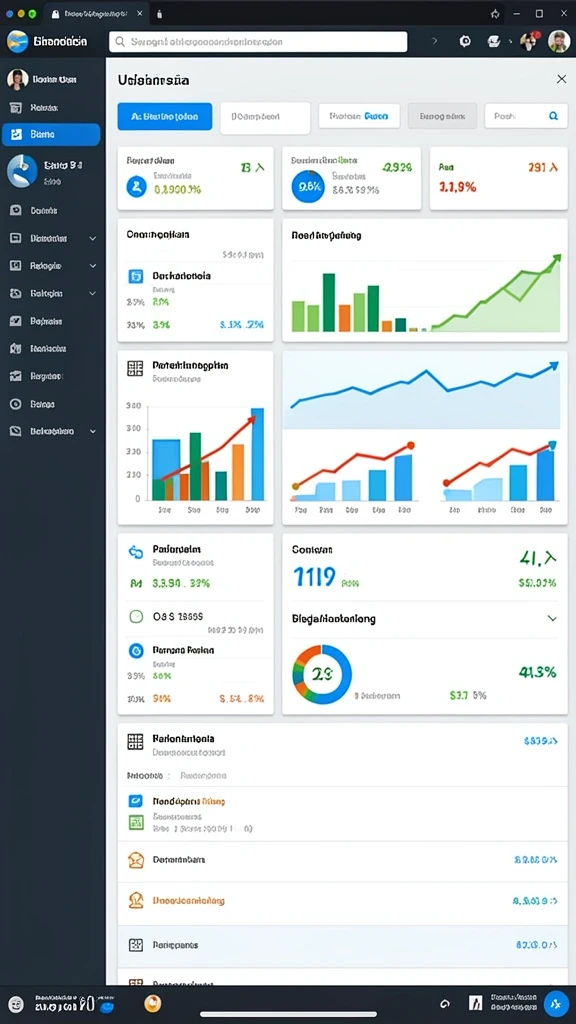Screen dimensions: 576x1024
Task: Select the highlighted blue sidebar menu item
Action: click(x=51, y=134)
